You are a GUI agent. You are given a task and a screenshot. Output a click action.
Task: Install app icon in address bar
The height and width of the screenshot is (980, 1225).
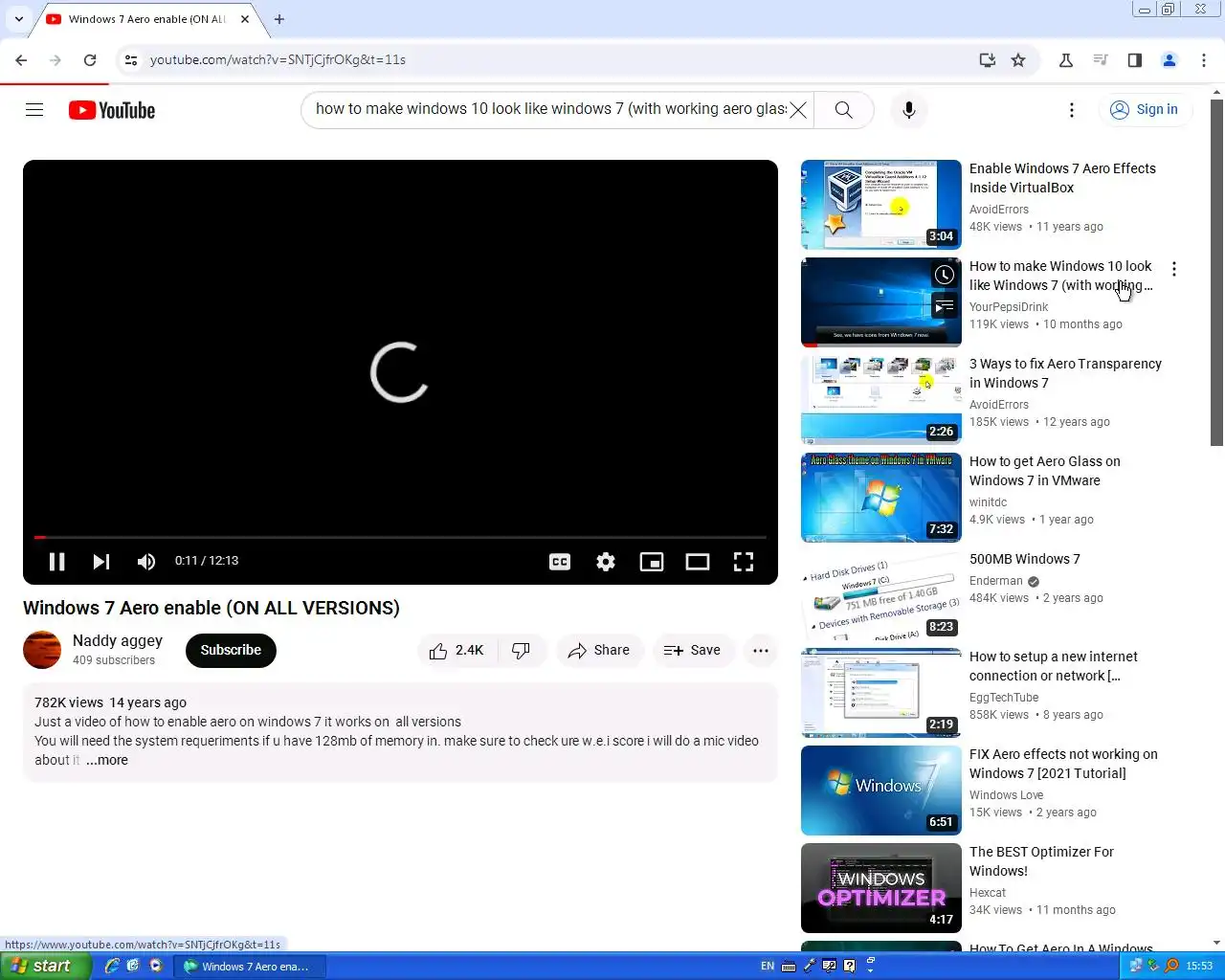[x=988, y=60]
